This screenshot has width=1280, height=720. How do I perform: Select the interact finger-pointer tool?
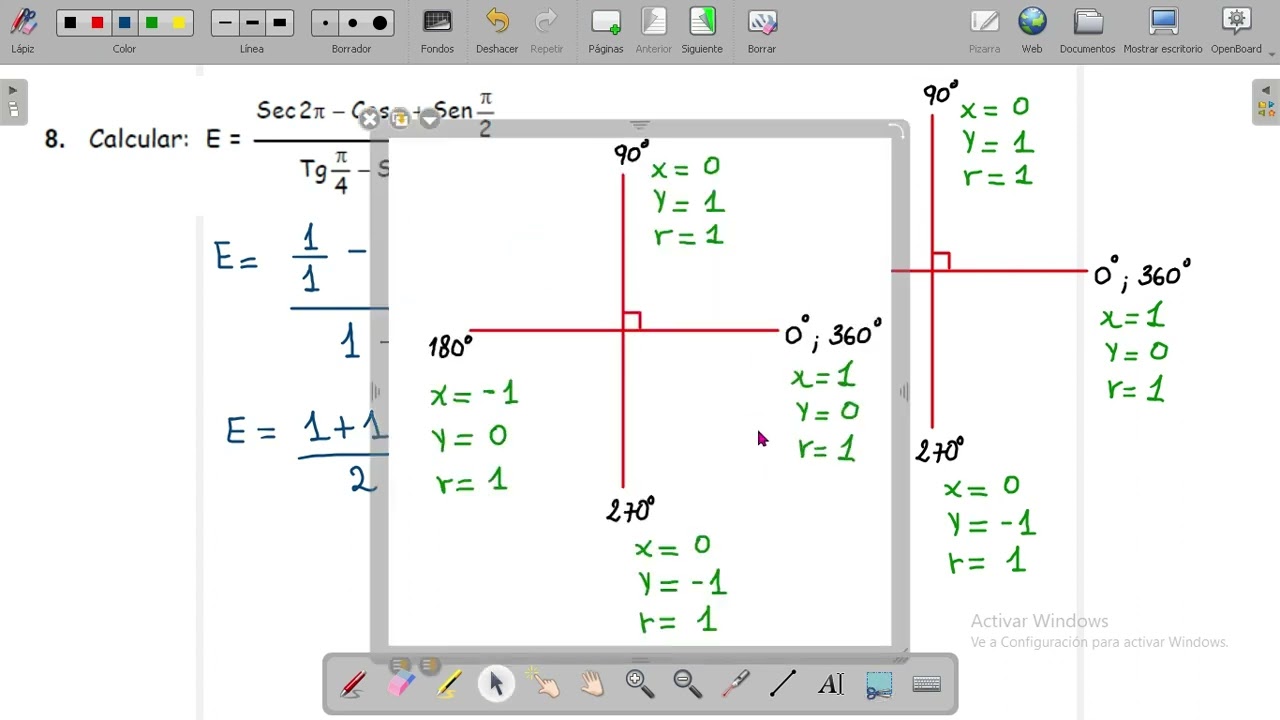tap(544, 684)
